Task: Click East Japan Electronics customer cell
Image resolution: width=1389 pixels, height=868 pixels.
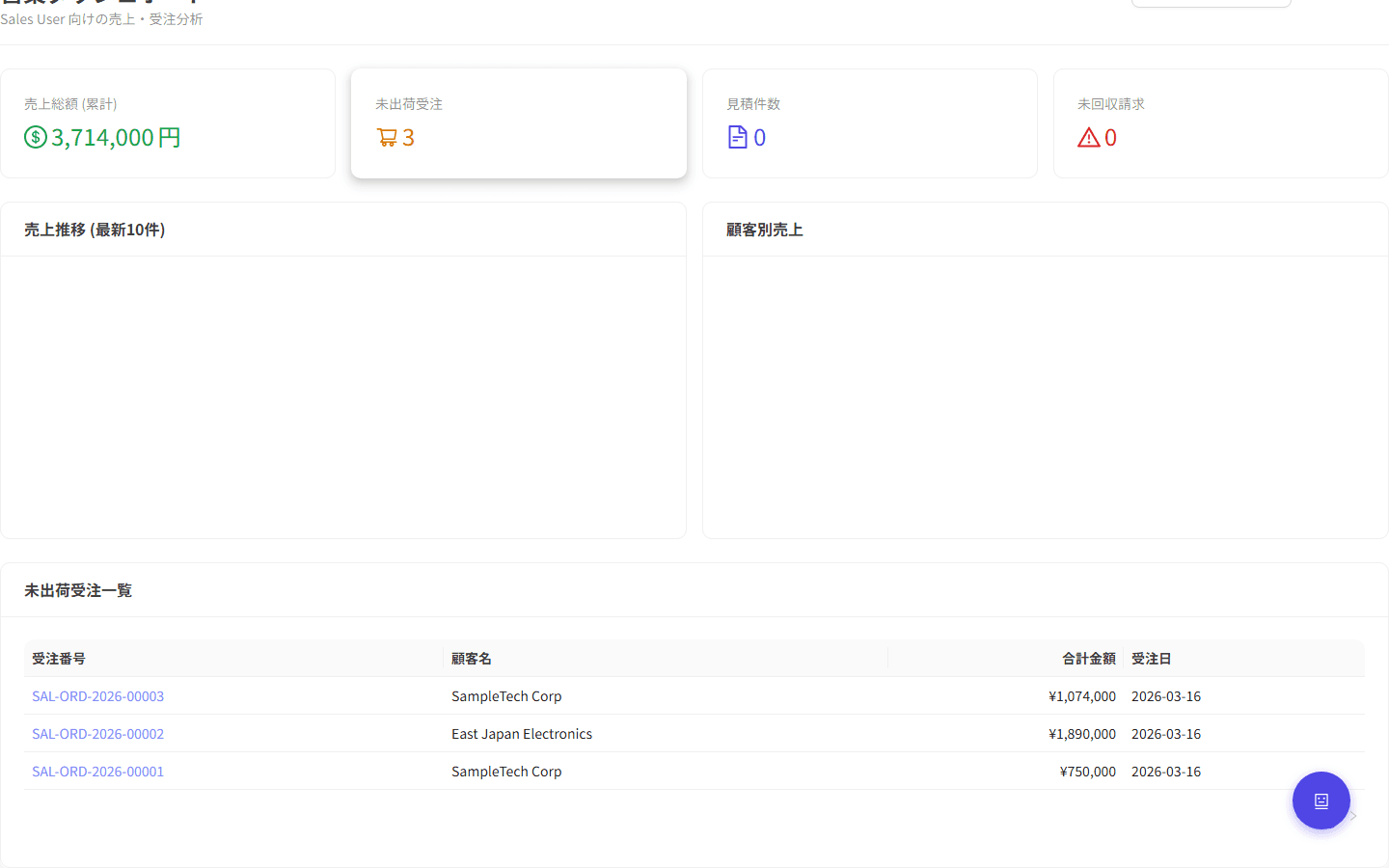Action: pos(522,734)
